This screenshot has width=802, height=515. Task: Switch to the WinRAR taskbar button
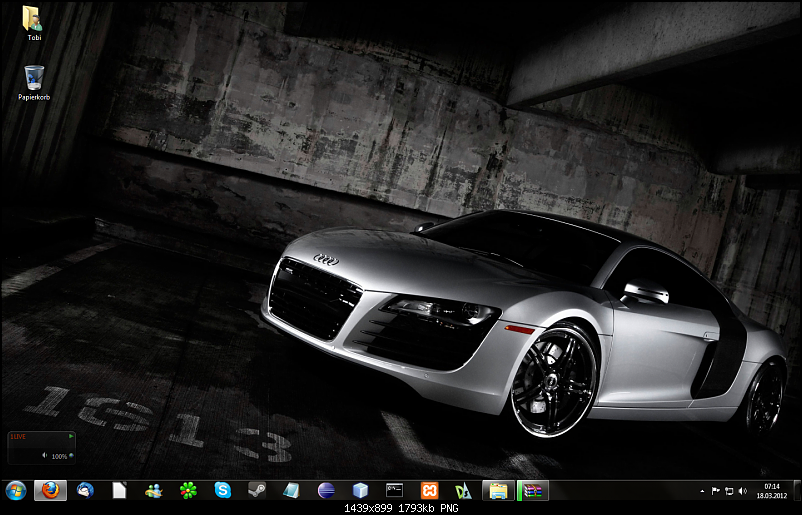click(x=532, y=490)
